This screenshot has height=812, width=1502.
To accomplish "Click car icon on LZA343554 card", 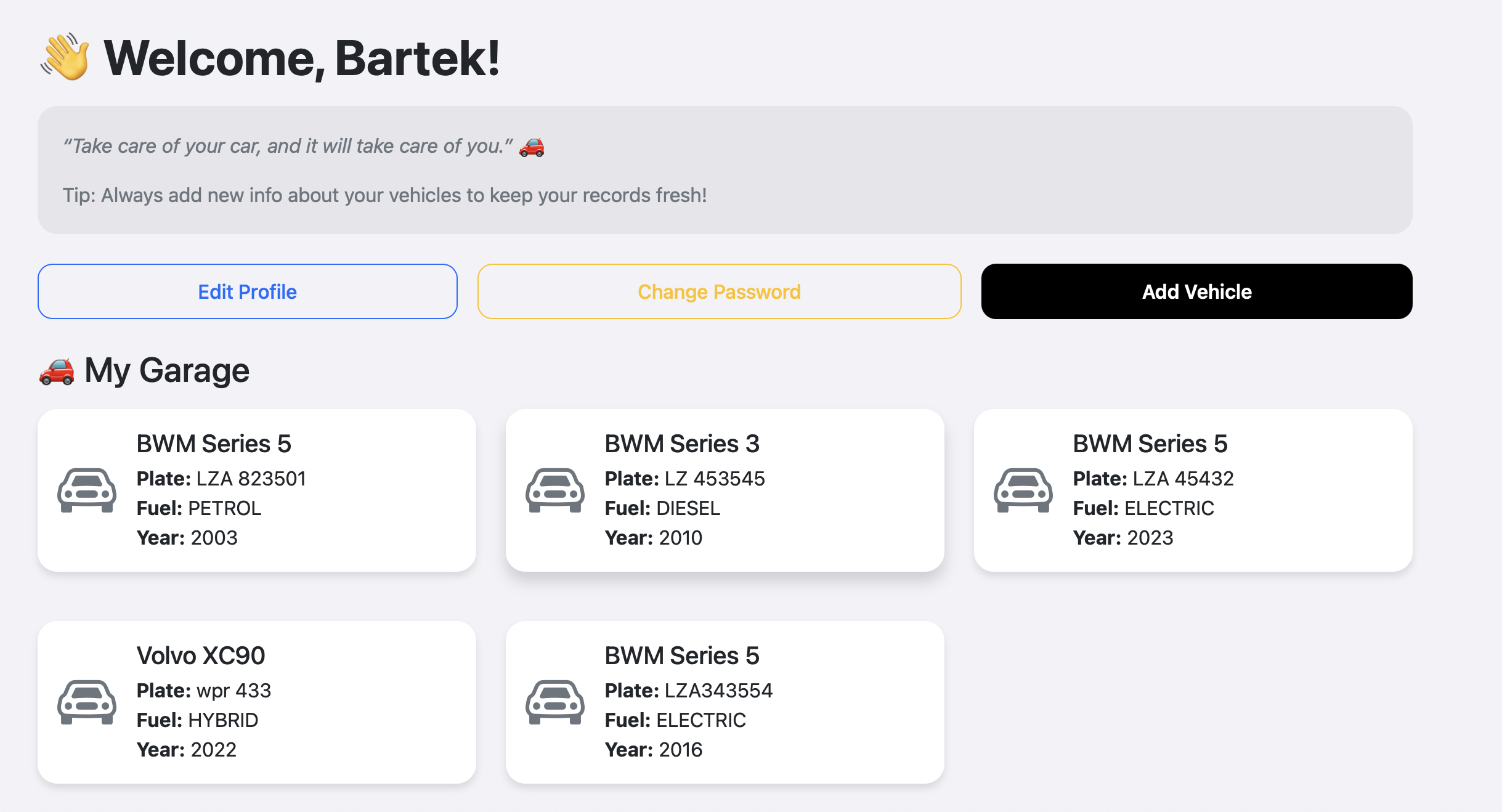I will pyautogui.click(x=555, y=702).
